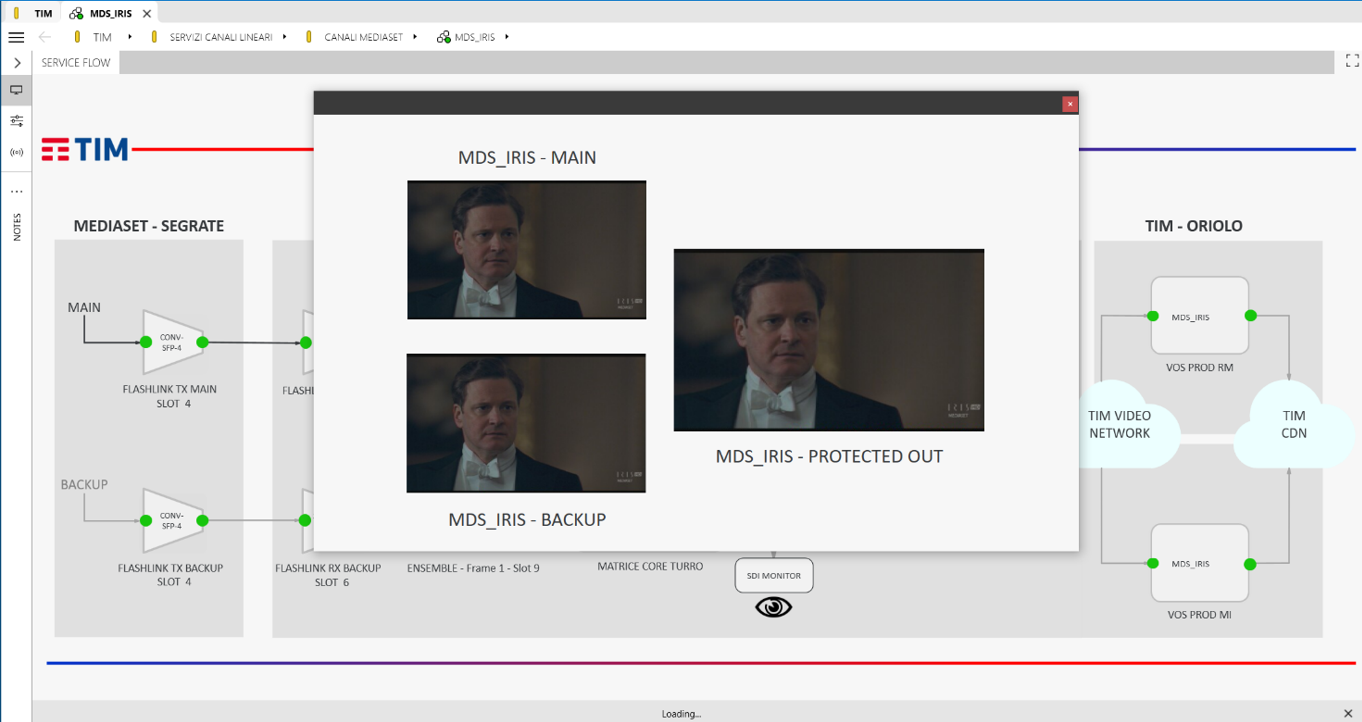Expand arrow after SERVIZI CANALI LINEARI
Image resolution: width=1362 pixels, height=722 pixels.
285,37
